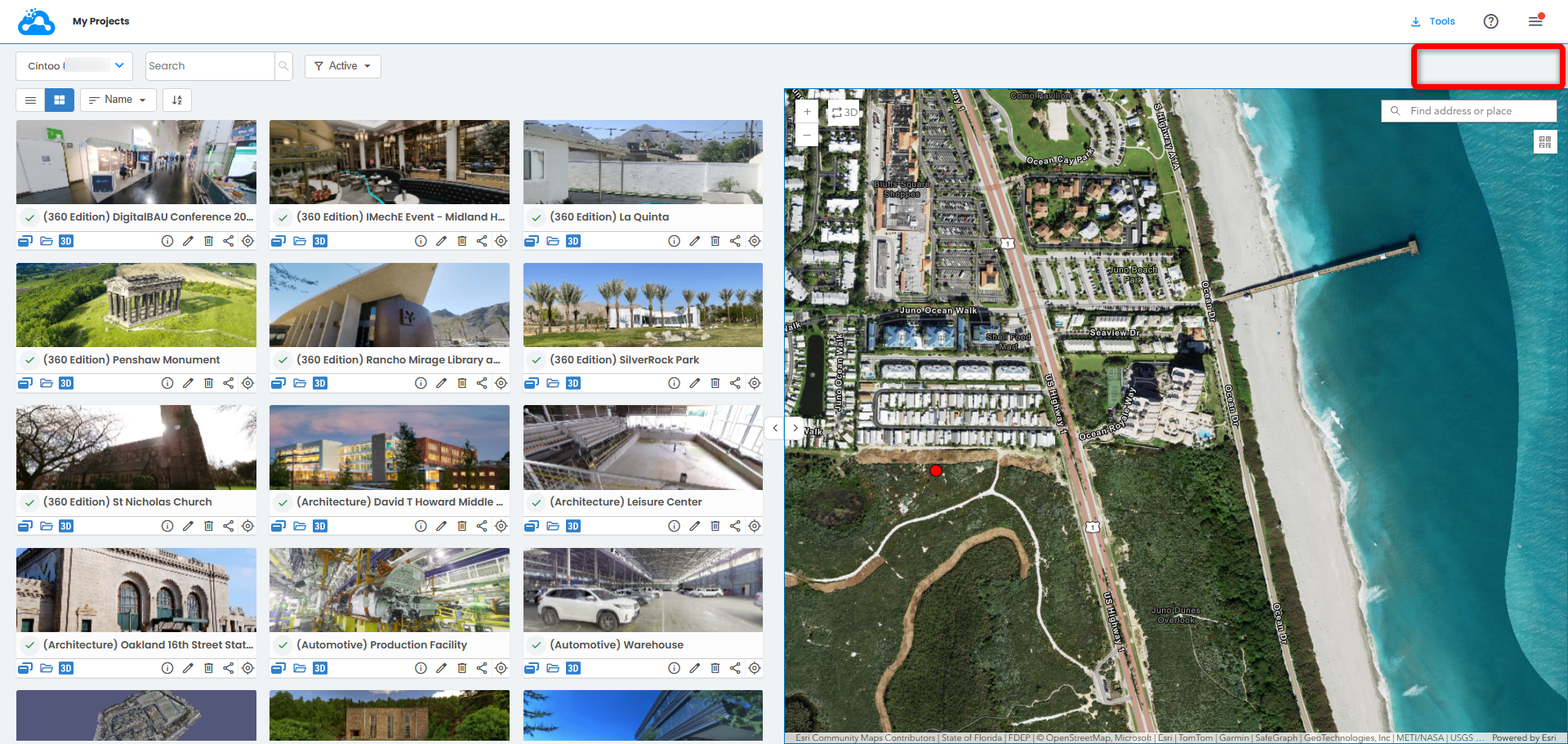This screenshot has width=1568, height=744.
Task: Open the (Automotive) Warehouse title
Action: pos(617,645)
